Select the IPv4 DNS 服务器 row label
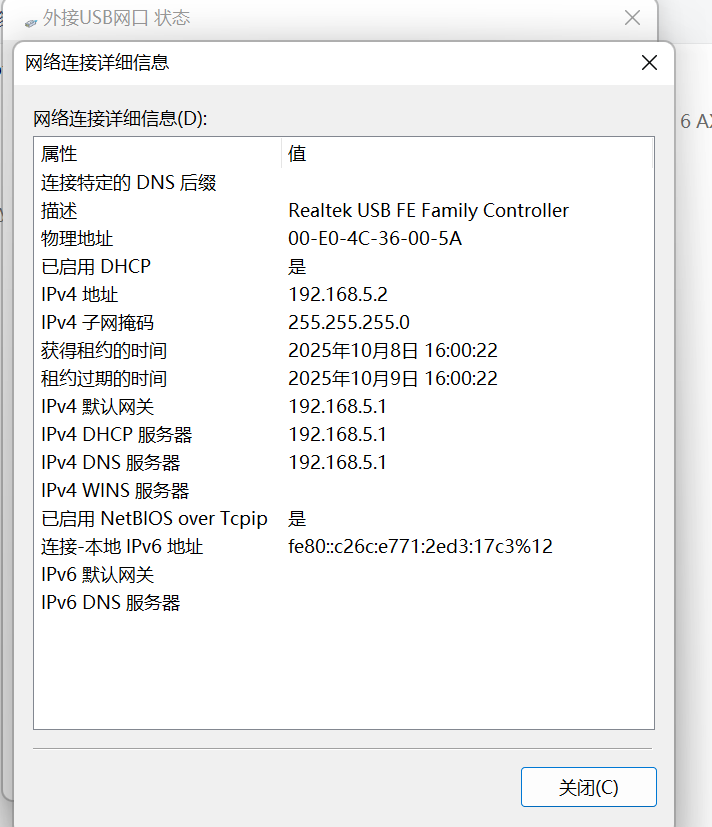This screenshot has height=827, width=712. (x=111, y=463)
